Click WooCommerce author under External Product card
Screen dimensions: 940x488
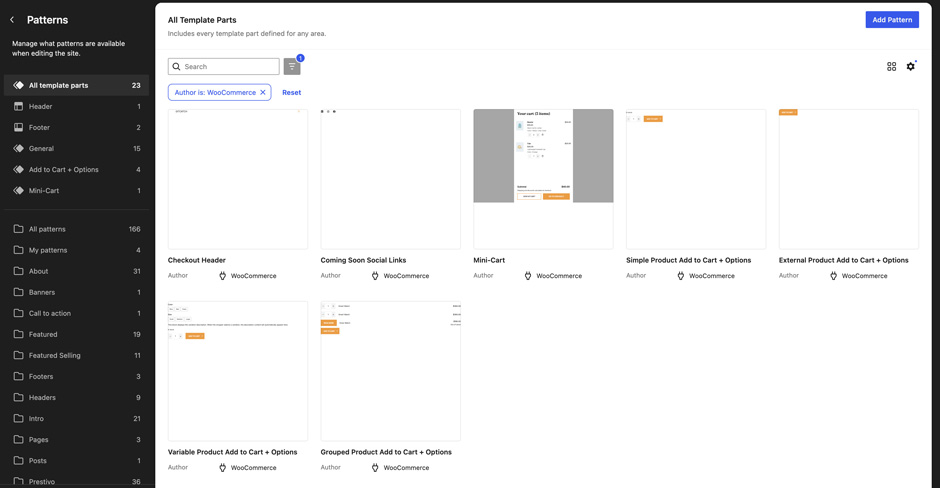[x=864, y=276]
